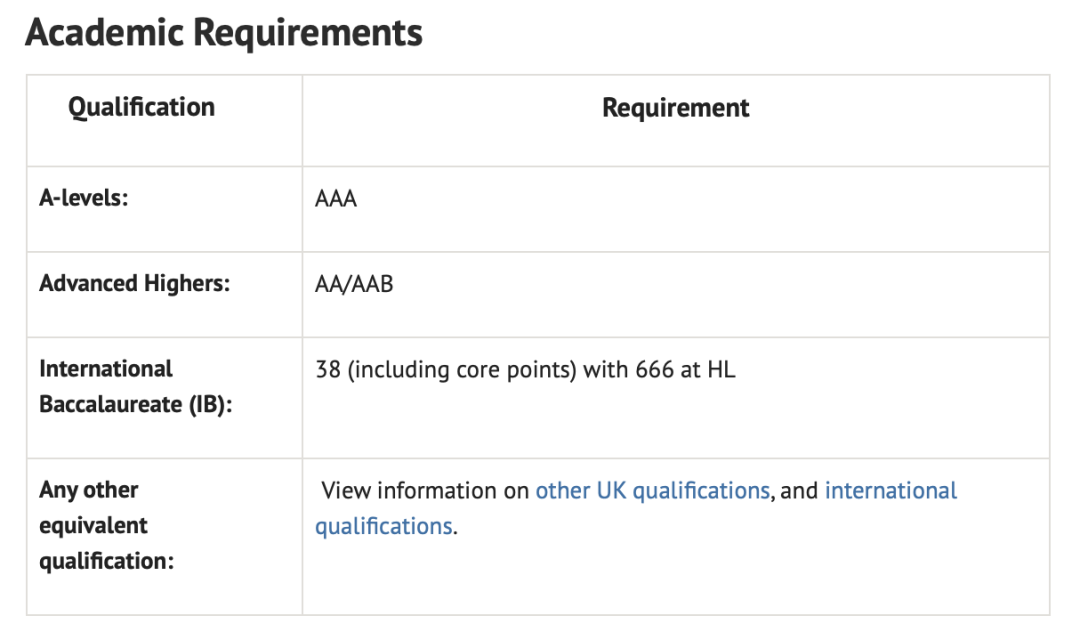Click the HL text in IB row
This screenshot has width=1080, height=632.
tap(720, 370)
